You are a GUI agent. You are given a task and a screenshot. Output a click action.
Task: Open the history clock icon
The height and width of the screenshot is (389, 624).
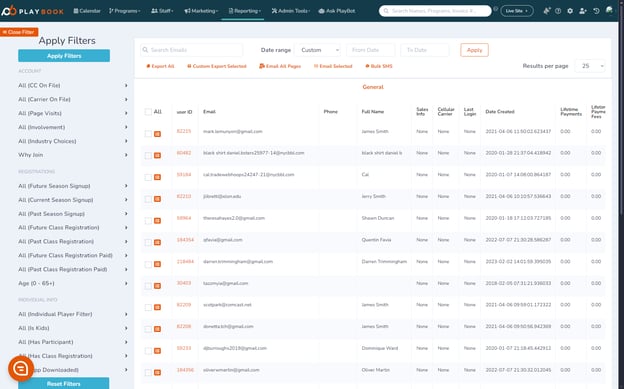[596, 11]
